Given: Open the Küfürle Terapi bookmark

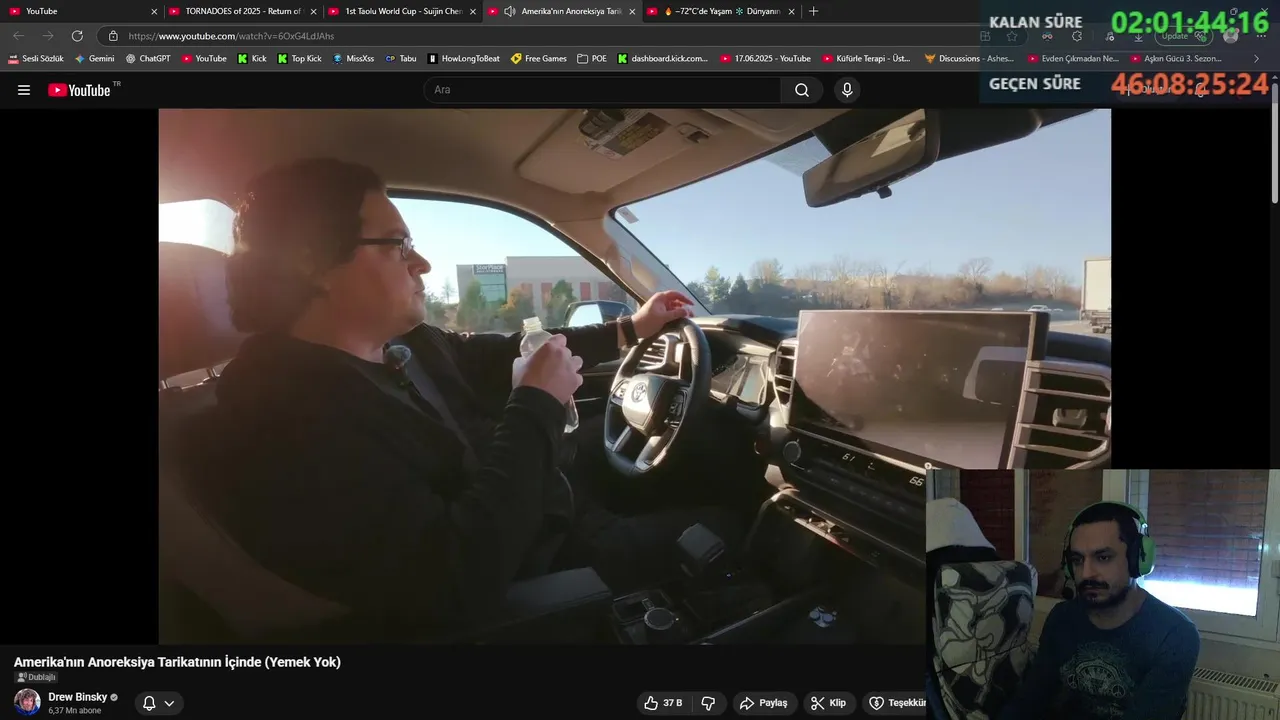Looking at the screenshot, I should 867,58.
